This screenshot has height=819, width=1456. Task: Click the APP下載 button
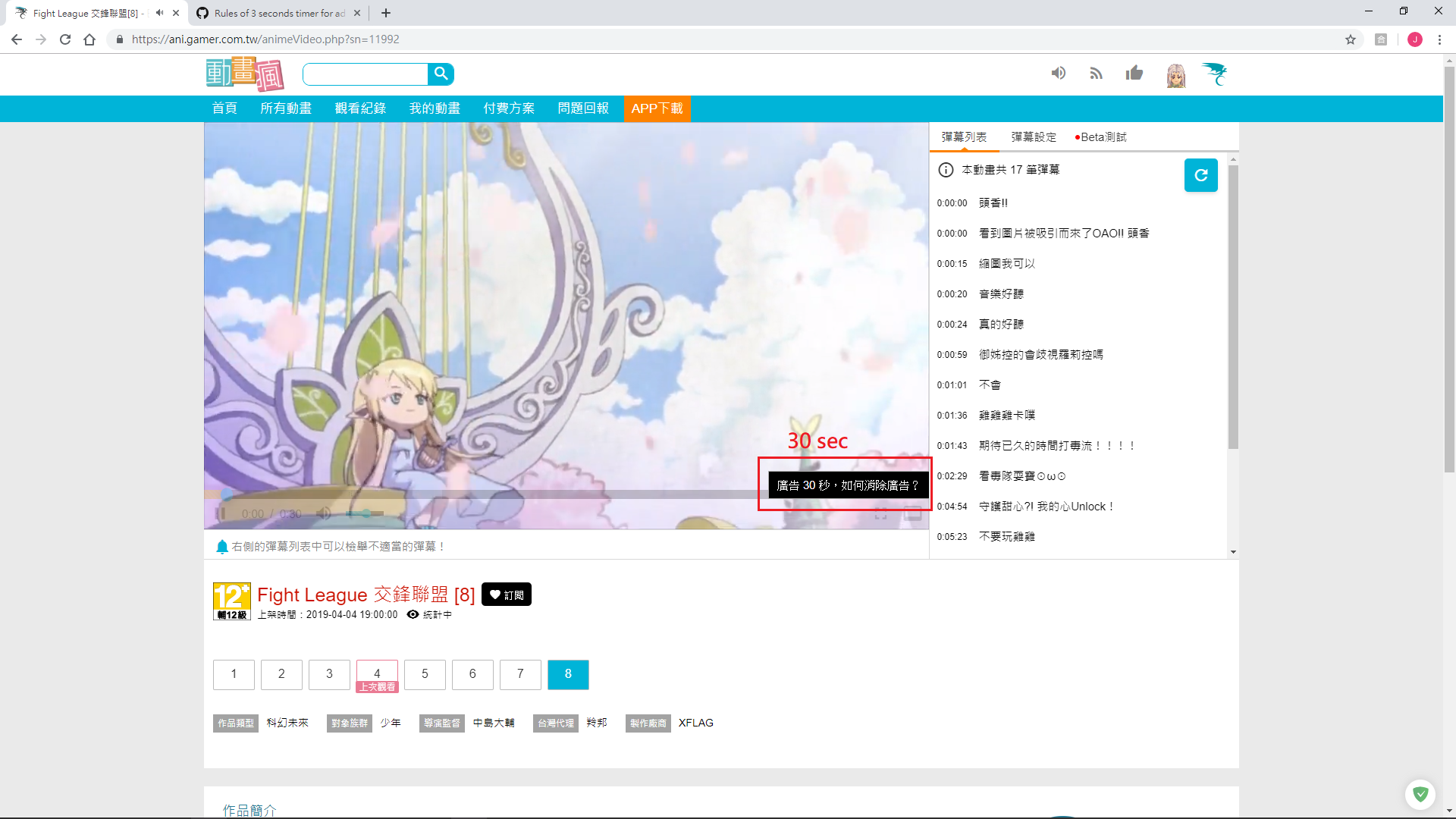coord(657,108)
